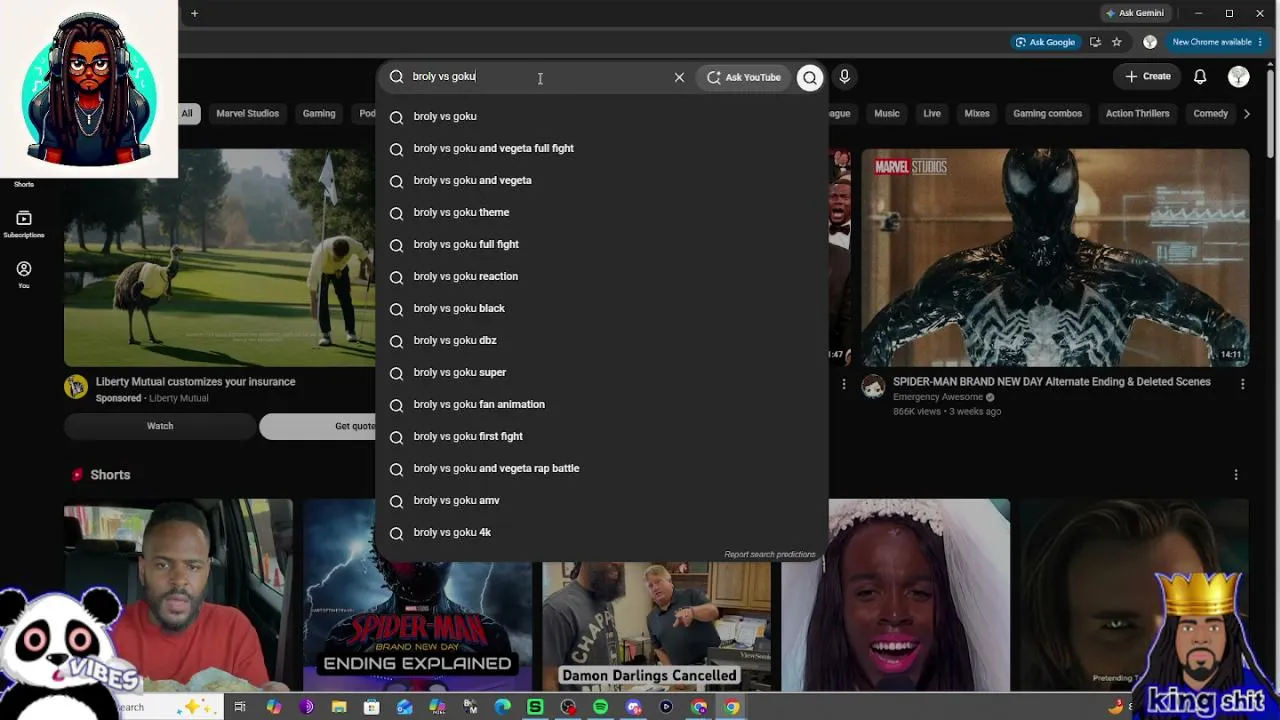Select "broly vs goku and vegeta rap battle"
The height and width of the screenshot is (720, 1280).
pos(601,469)
